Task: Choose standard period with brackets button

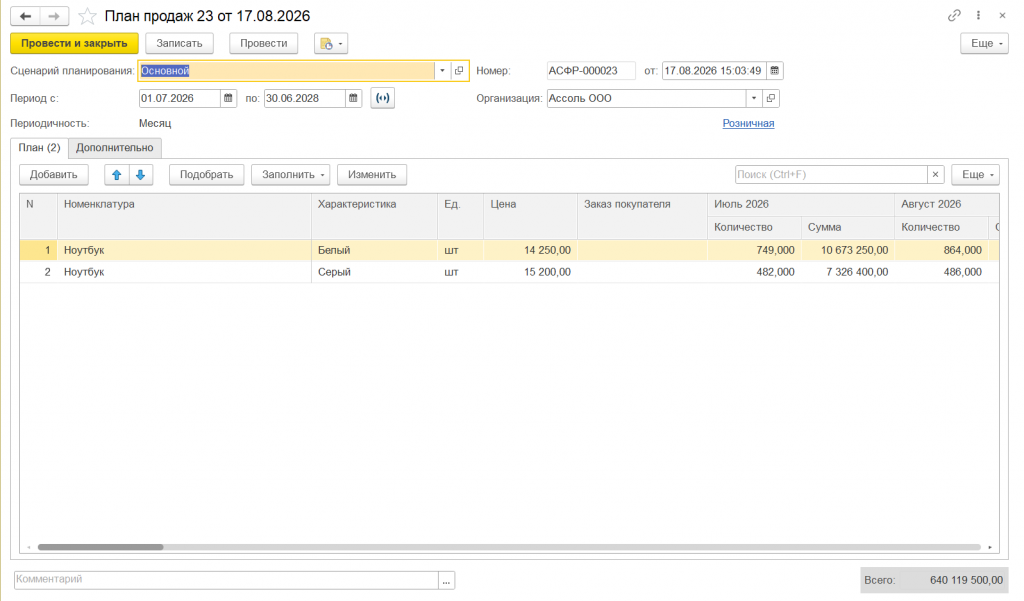Action: 383,98
